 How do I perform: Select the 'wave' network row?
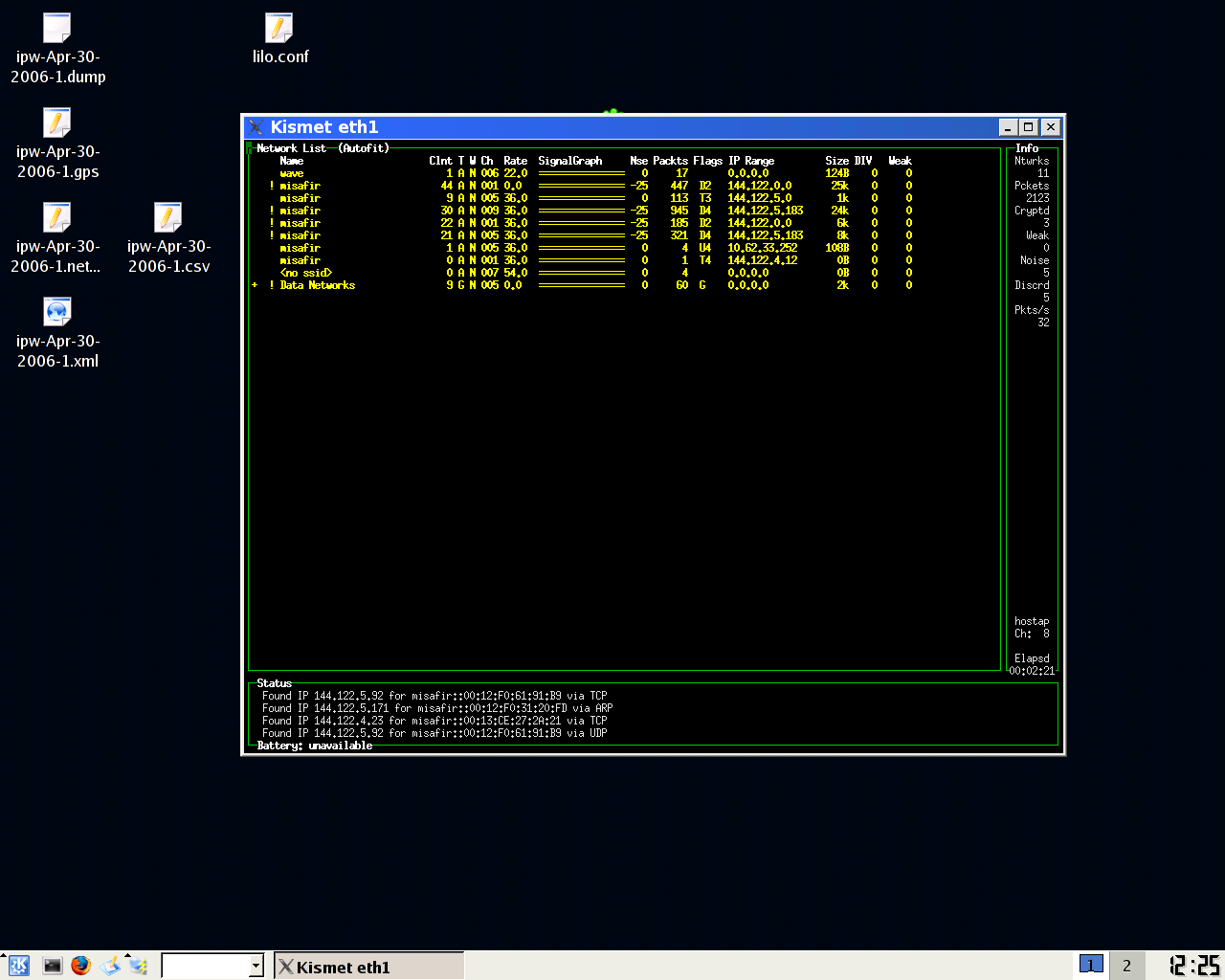(584, 173)
